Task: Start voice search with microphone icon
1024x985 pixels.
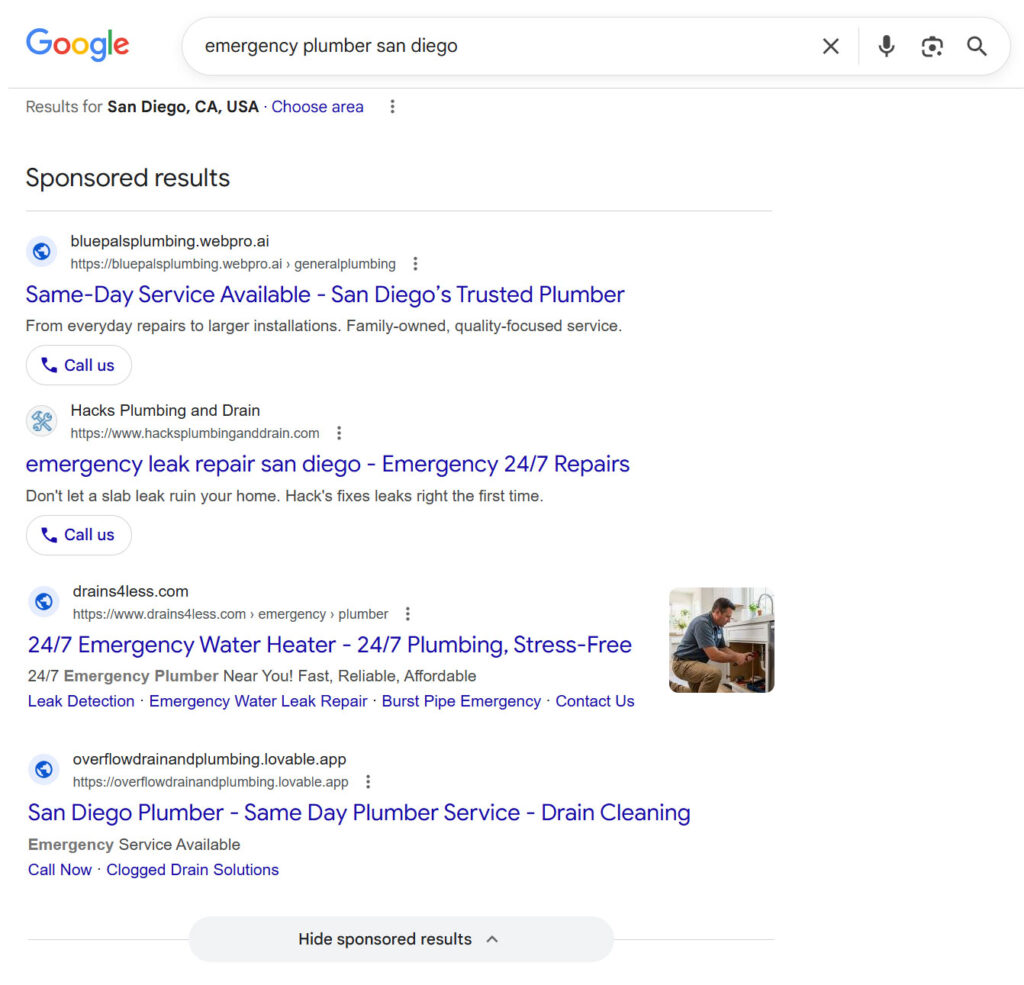Action: pos(886,46)
